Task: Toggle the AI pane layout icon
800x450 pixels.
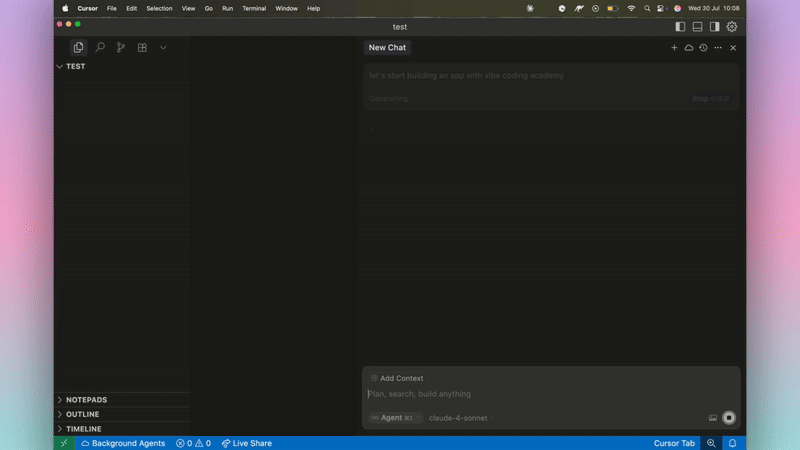Action: point(715,27)
